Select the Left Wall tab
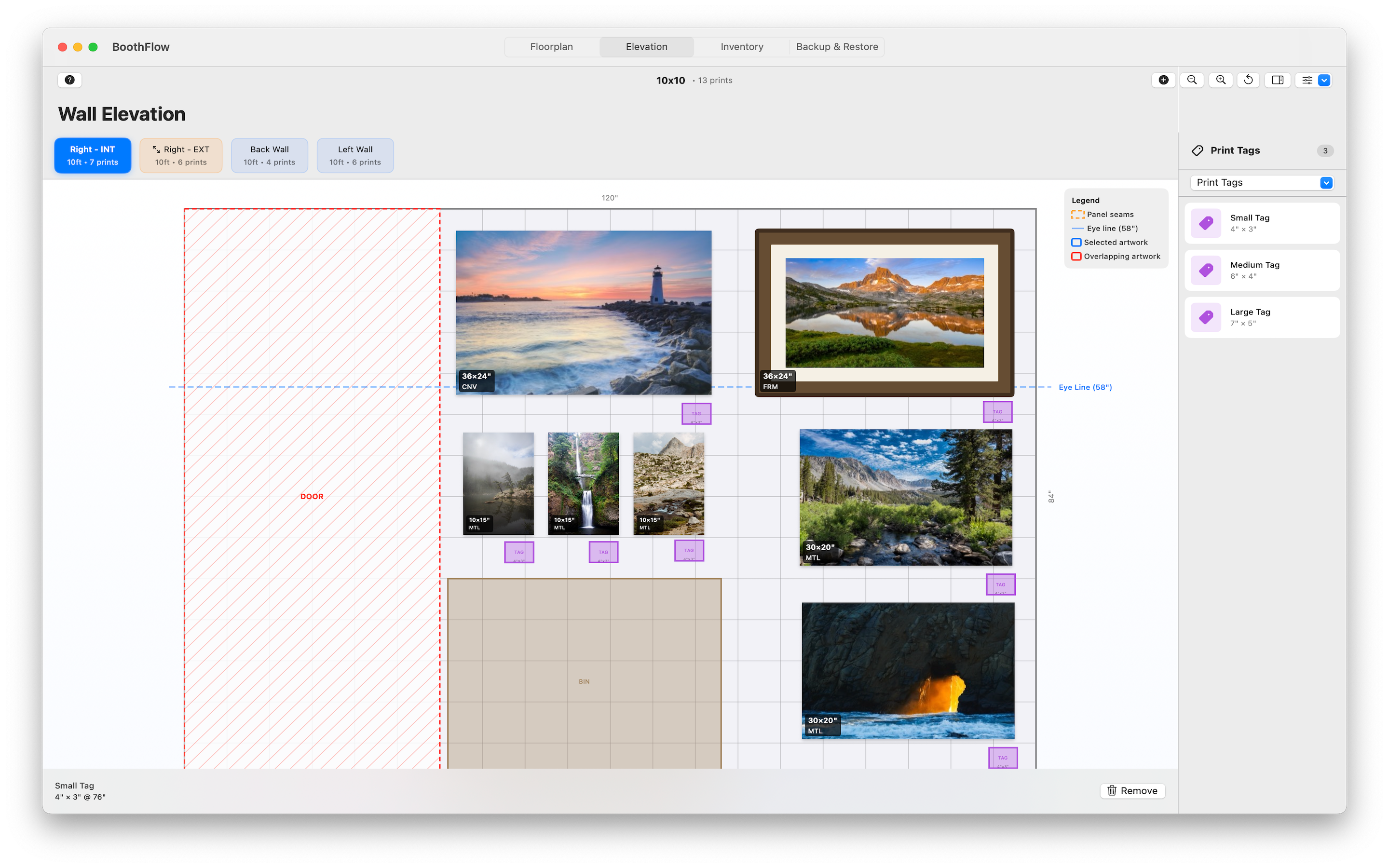 (354, 155)
